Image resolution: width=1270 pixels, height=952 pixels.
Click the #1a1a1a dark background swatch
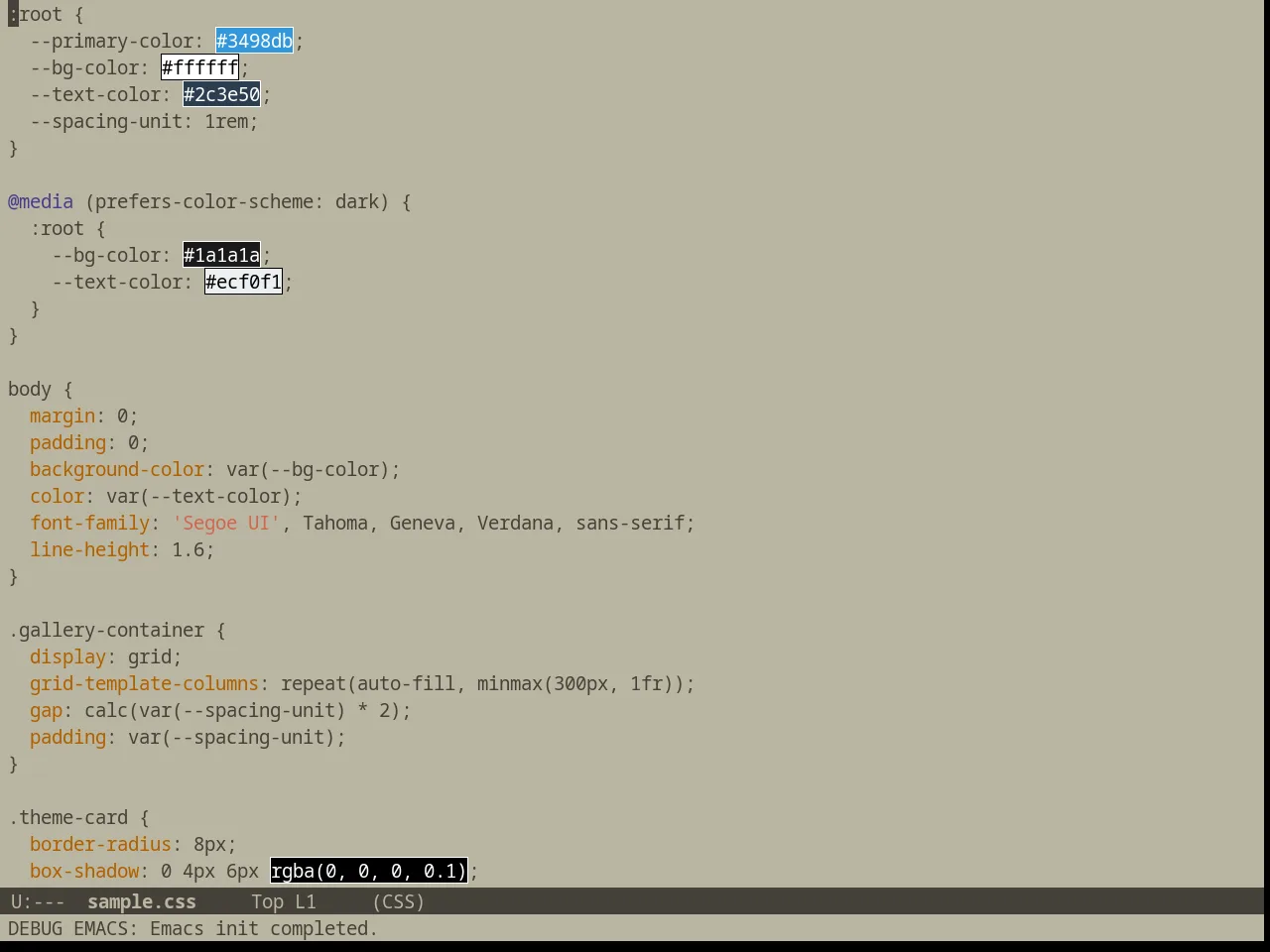point(221,255)
